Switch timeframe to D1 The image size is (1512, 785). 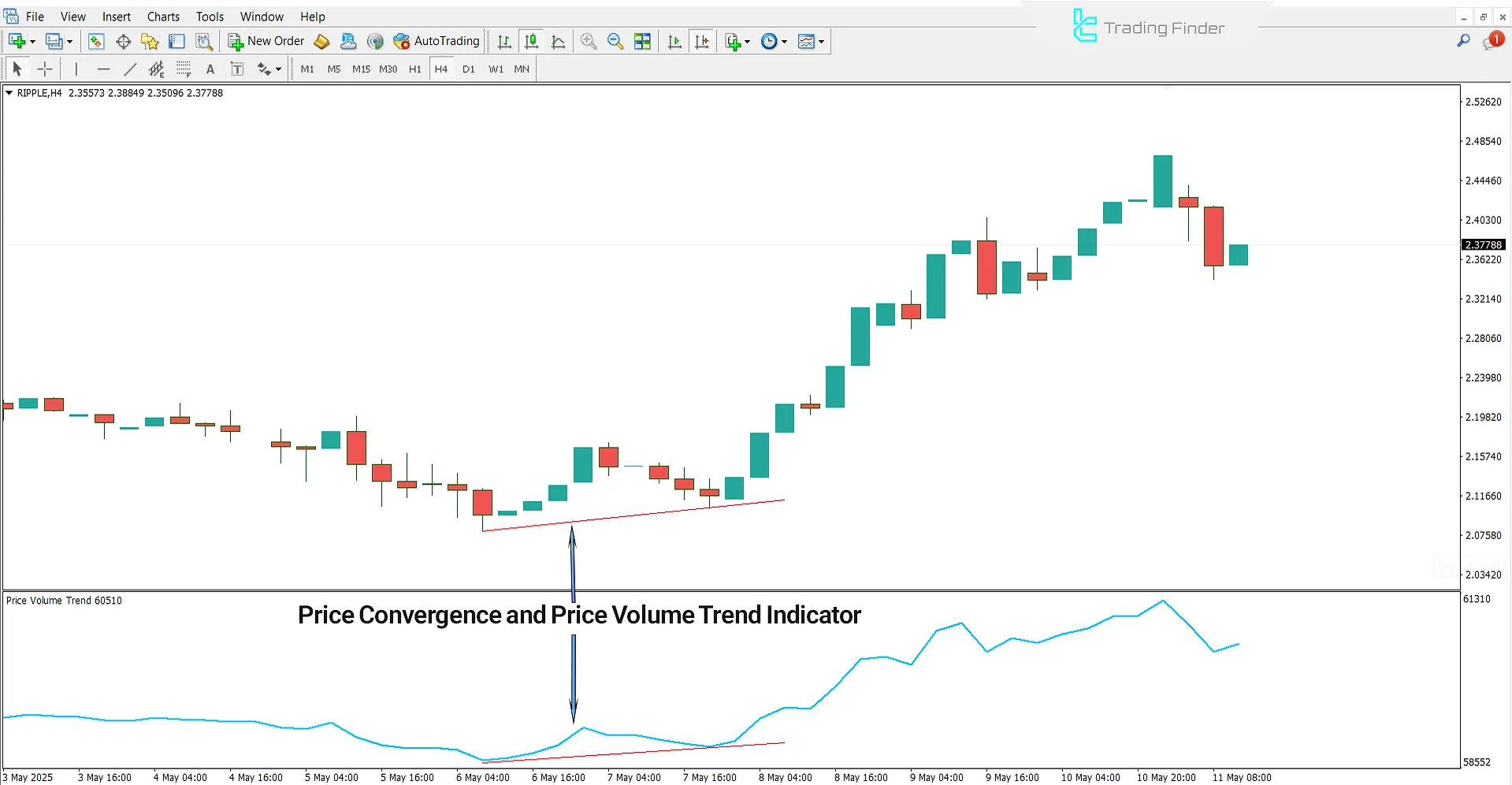tap(468, 69)
